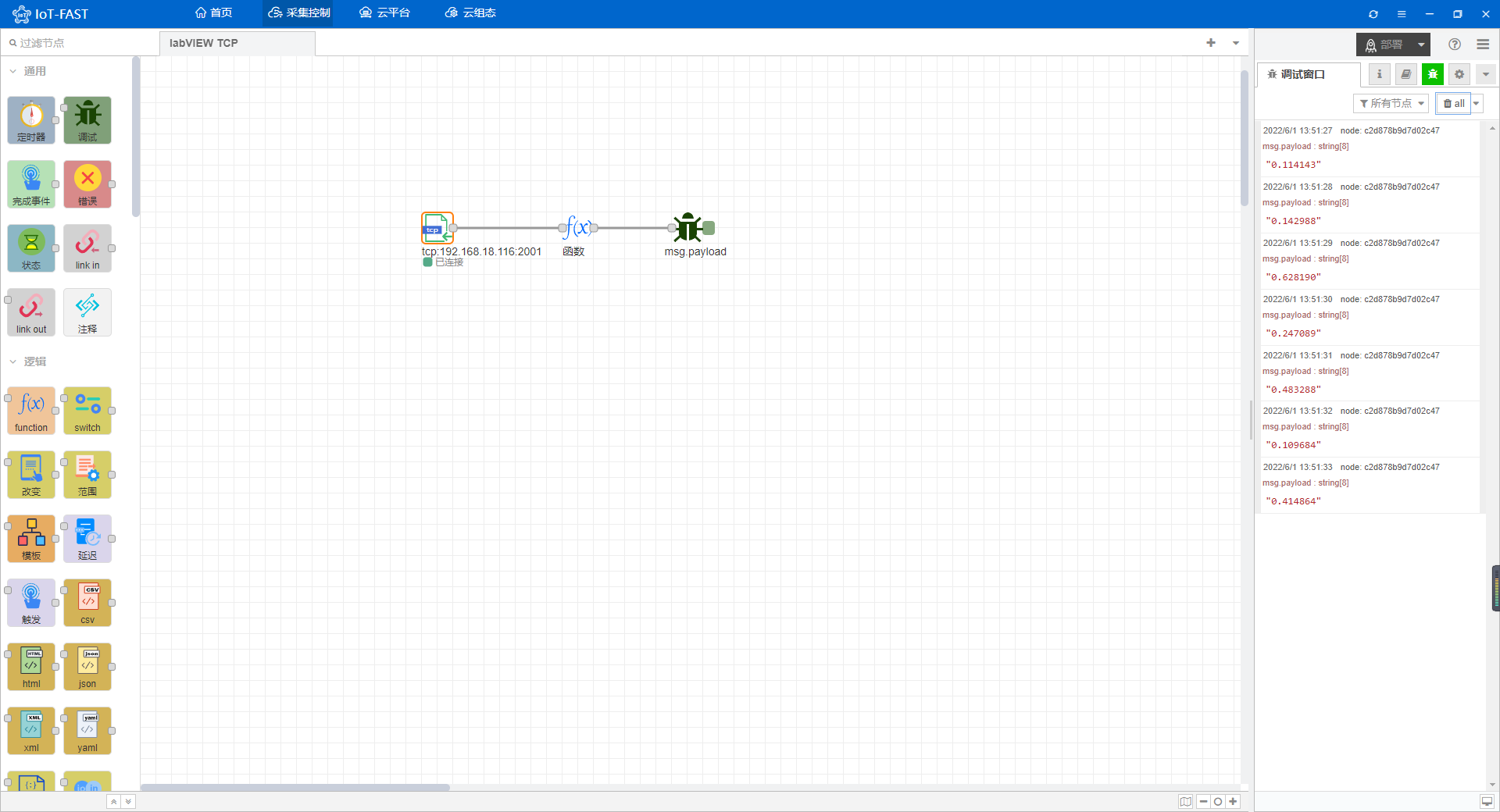
Task: Go to 首页 home menu
Action: click(x=214, y=12)
